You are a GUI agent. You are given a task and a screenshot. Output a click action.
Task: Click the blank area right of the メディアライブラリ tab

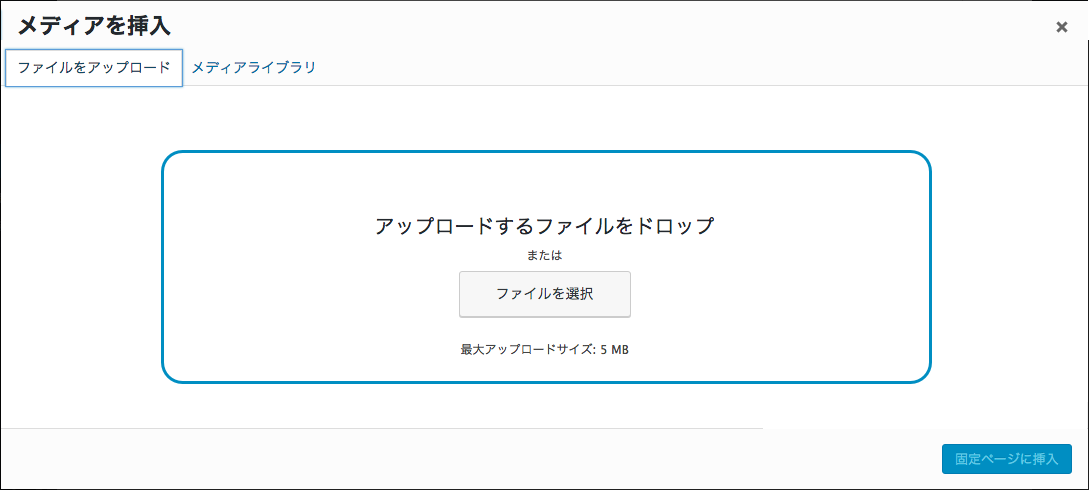point(650,68)
